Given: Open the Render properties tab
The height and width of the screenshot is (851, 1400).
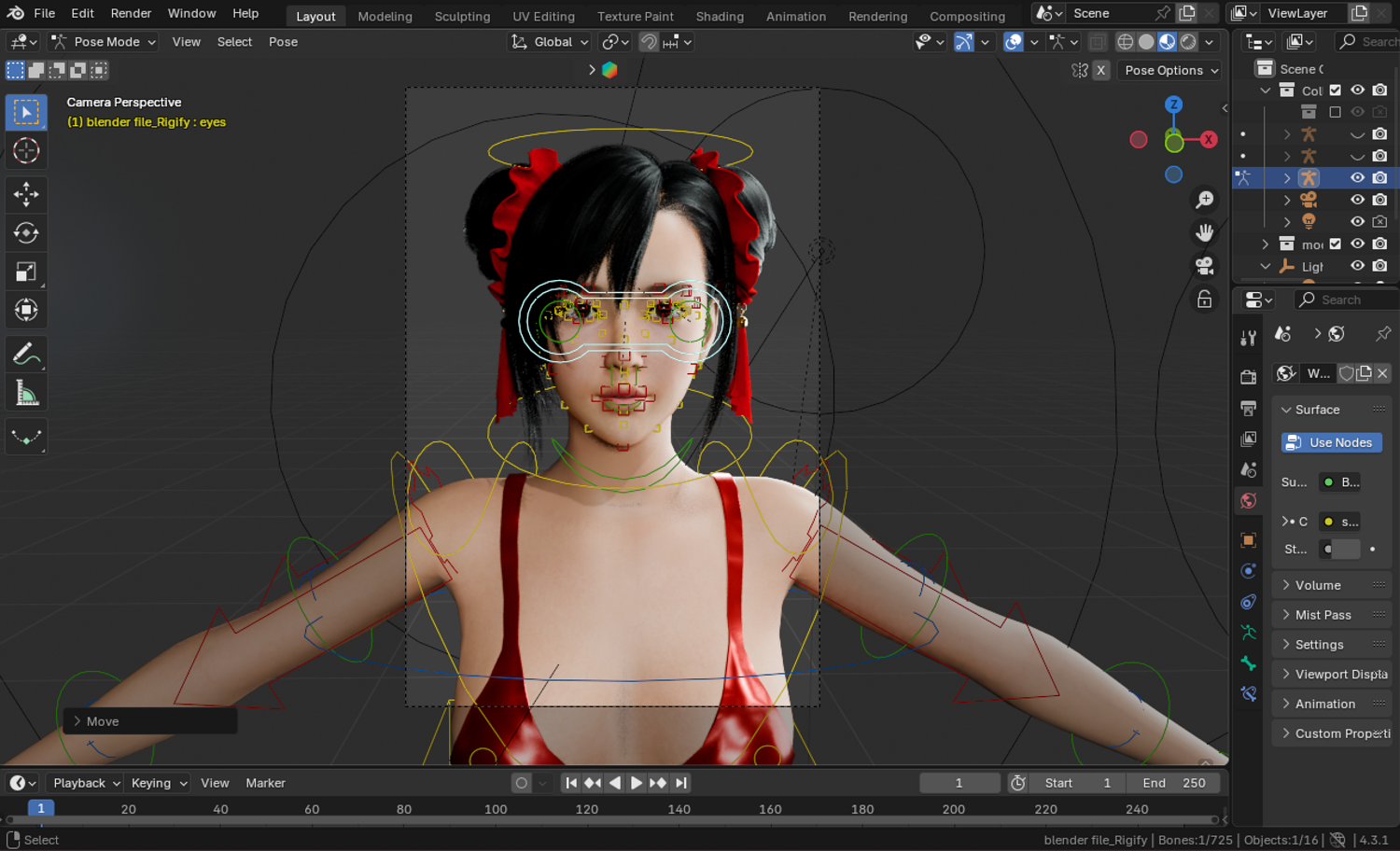Looking at the screenshot, I should coord(1248,377).
